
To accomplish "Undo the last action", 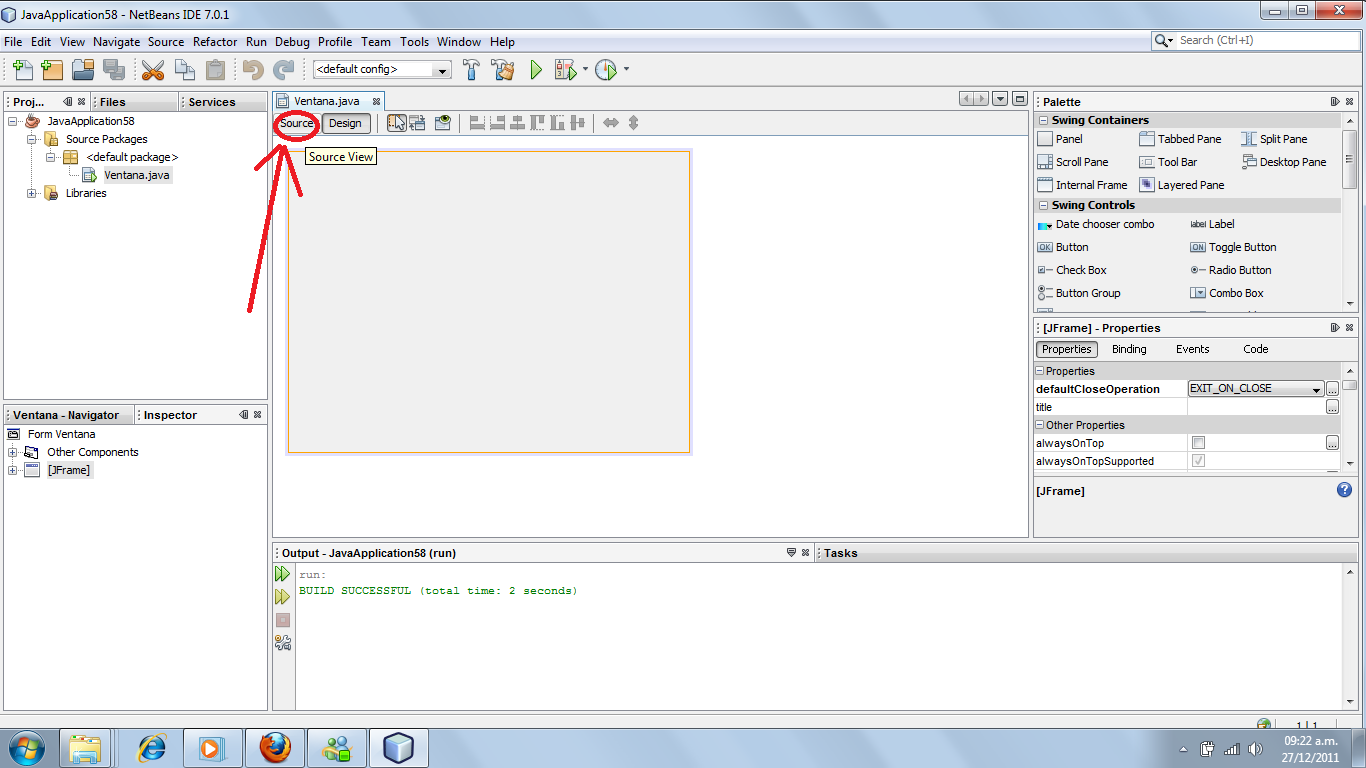I will coord(253,70).
